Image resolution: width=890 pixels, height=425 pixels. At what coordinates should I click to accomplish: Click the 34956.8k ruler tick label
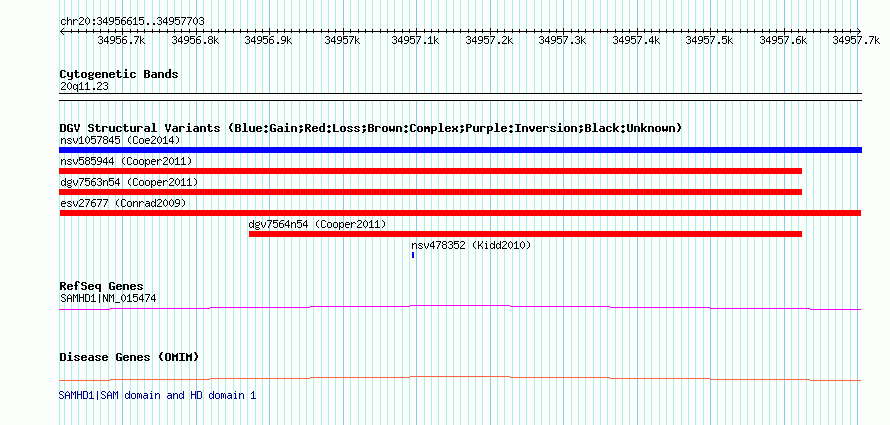pyautogui.click(x=195, y=40)
